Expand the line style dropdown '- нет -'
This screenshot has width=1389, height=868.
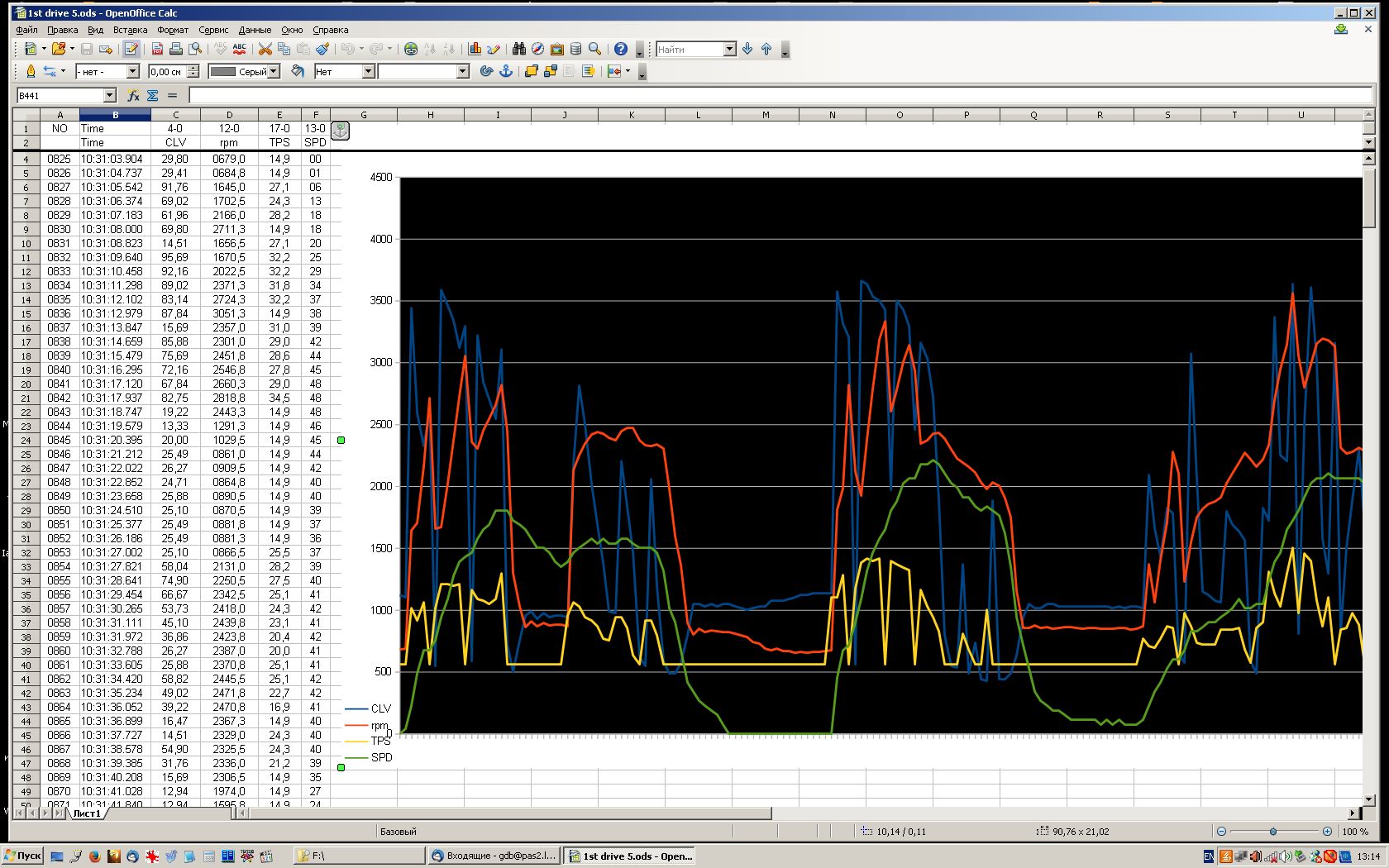(x=132, y=72)
